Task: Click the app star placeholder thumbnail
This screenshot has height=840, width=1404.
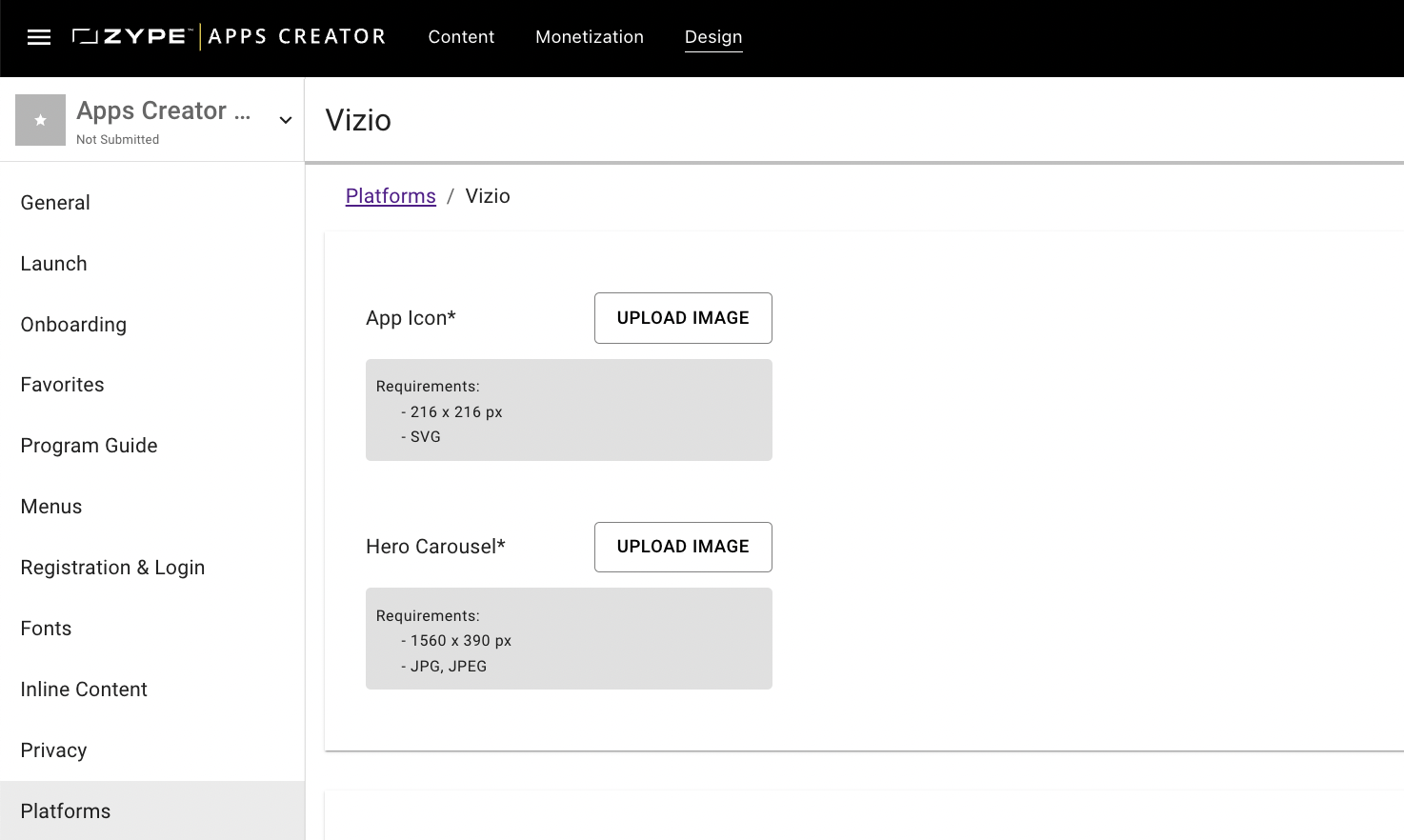Action: pos(40,120)
